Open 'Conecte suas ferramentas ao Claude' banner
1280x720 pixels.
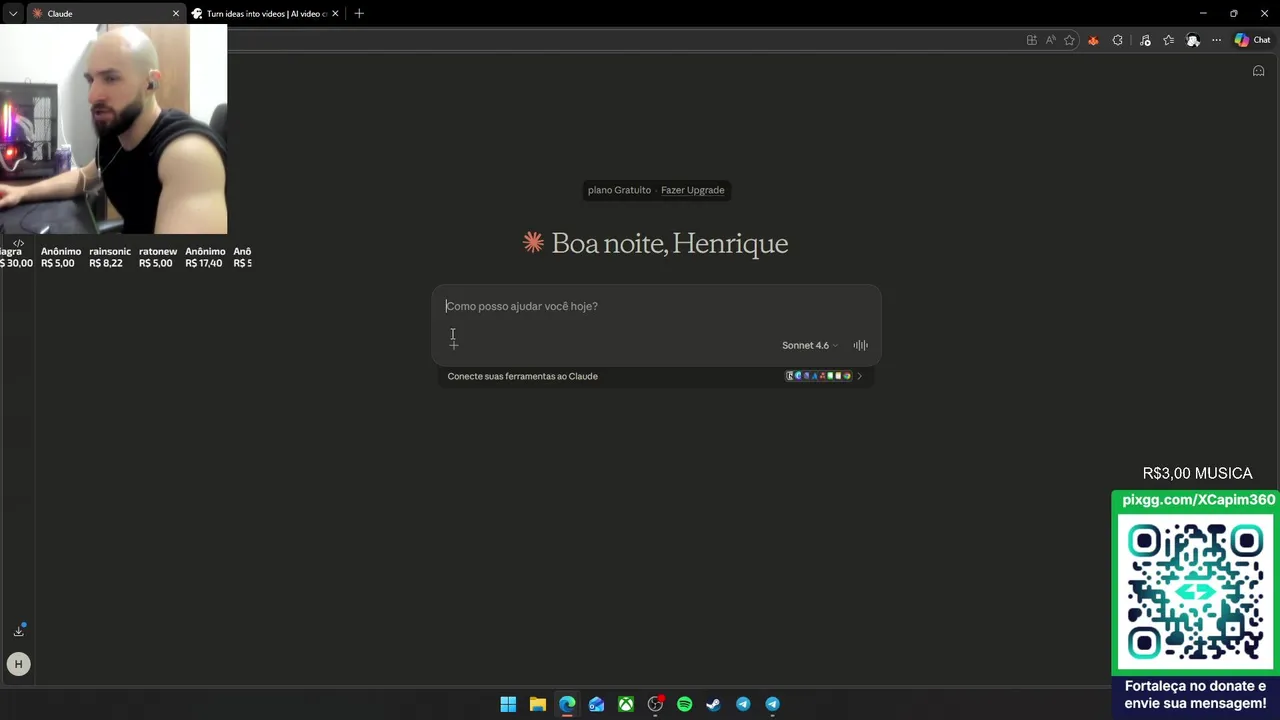[656, 376]
